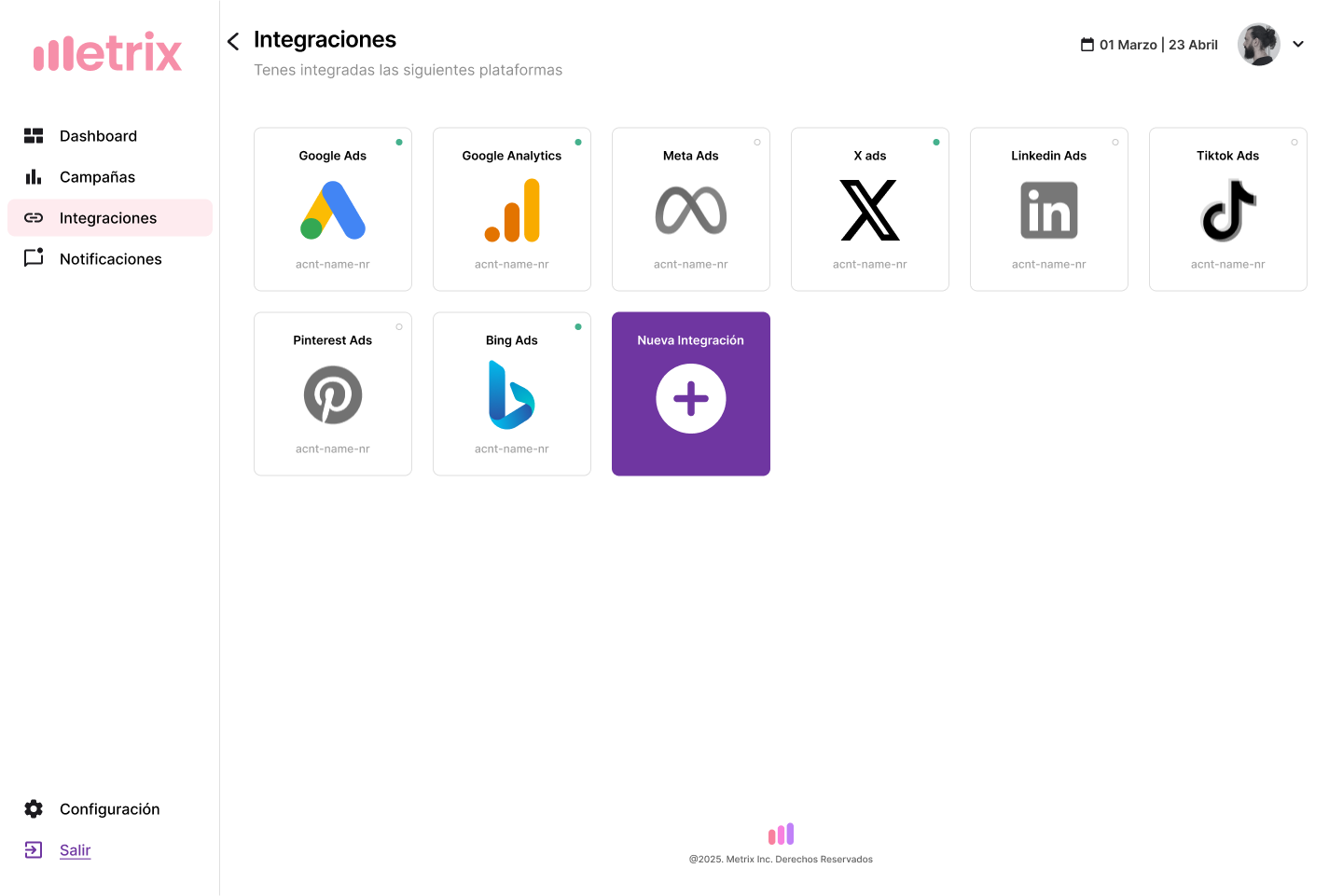Screen dimensions: 1343x896
Task: Click the Google Analytics logo
Action: coord(512,211)
